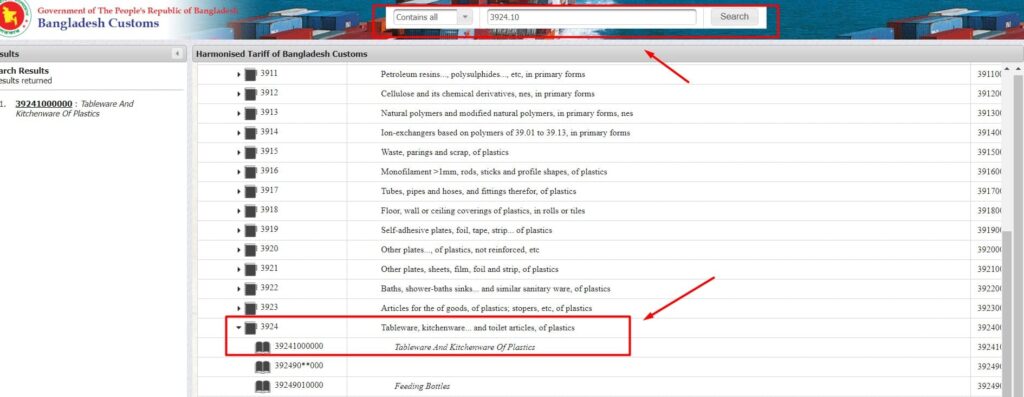The width and height of the screenshot is (1024, 397).
Task: Click the book icon for heading 3915
Action: [251, 152]
